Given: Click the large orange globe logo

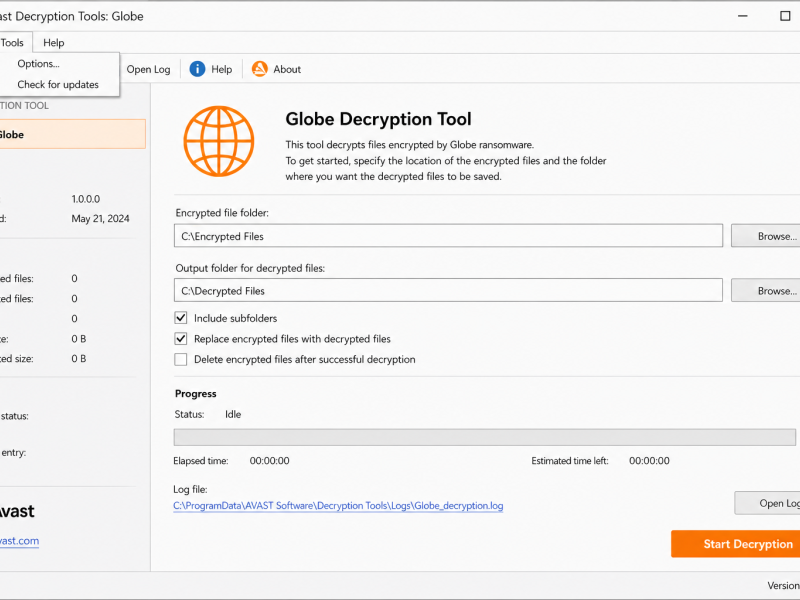Looking at the screenshot, I should point(219,141).
